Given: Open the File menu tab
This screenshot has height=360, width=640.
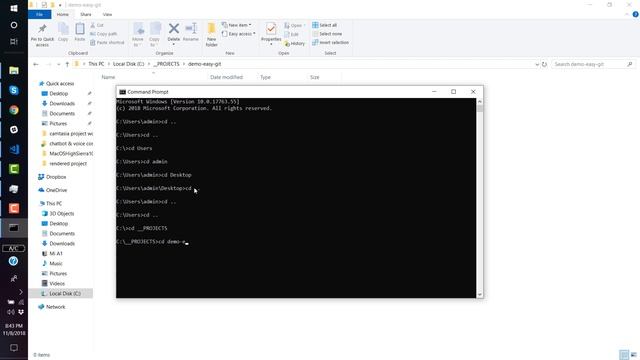Looking at the screenshot, I should pyautogui.click(x=40, y=14).
